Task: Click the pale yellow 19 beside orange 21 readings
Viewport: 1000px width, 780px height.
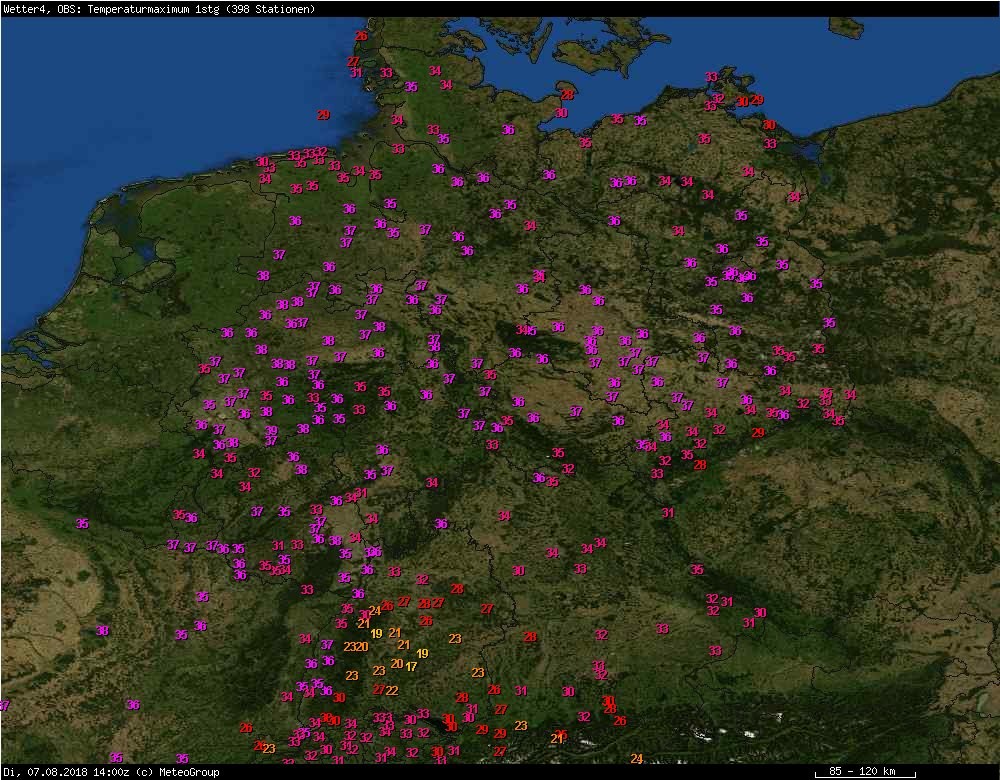Action: click(x=376, y=633)
